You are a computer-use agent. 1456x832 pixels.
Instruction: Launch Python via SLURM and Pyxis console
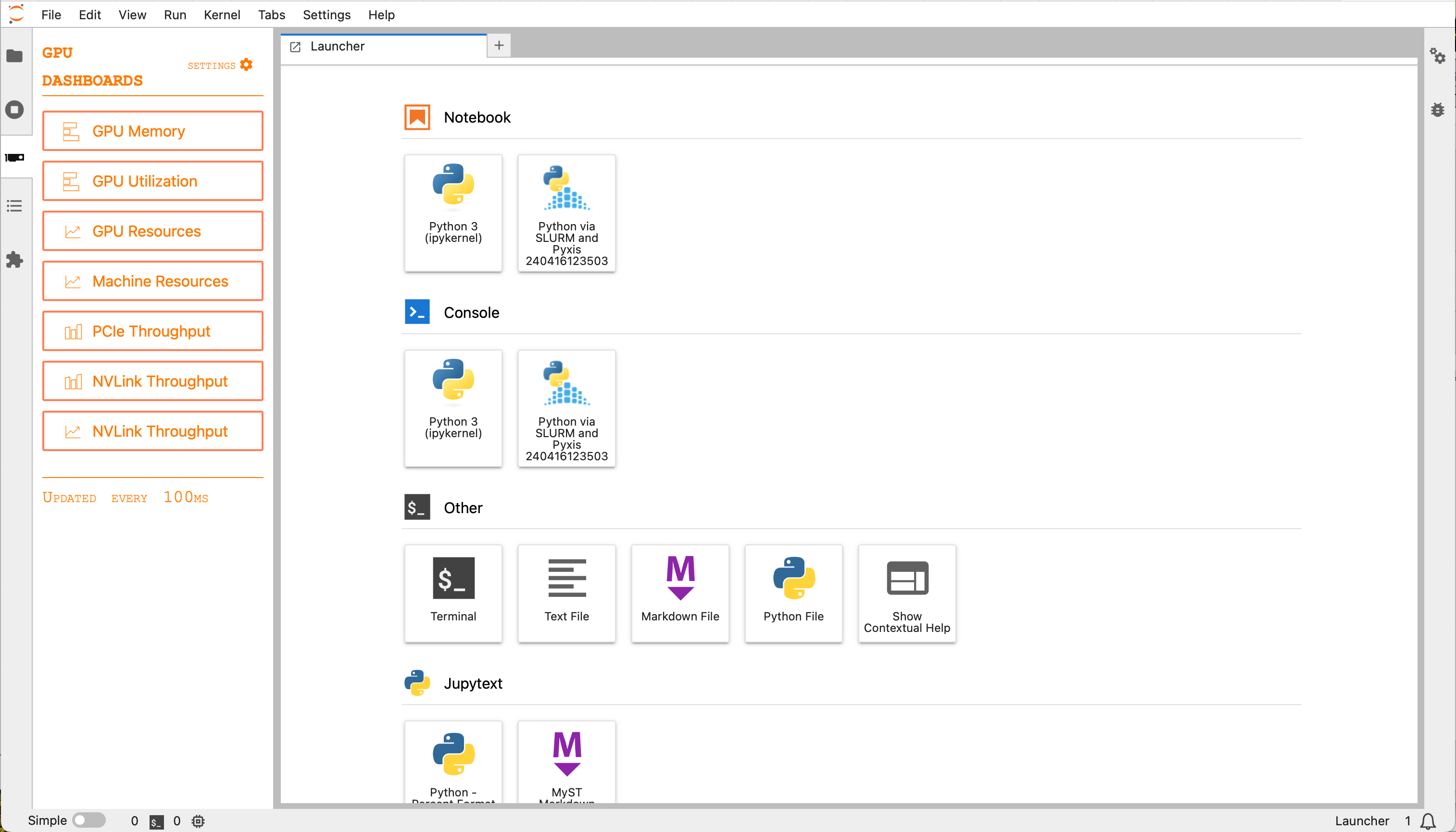pos(566,408)
